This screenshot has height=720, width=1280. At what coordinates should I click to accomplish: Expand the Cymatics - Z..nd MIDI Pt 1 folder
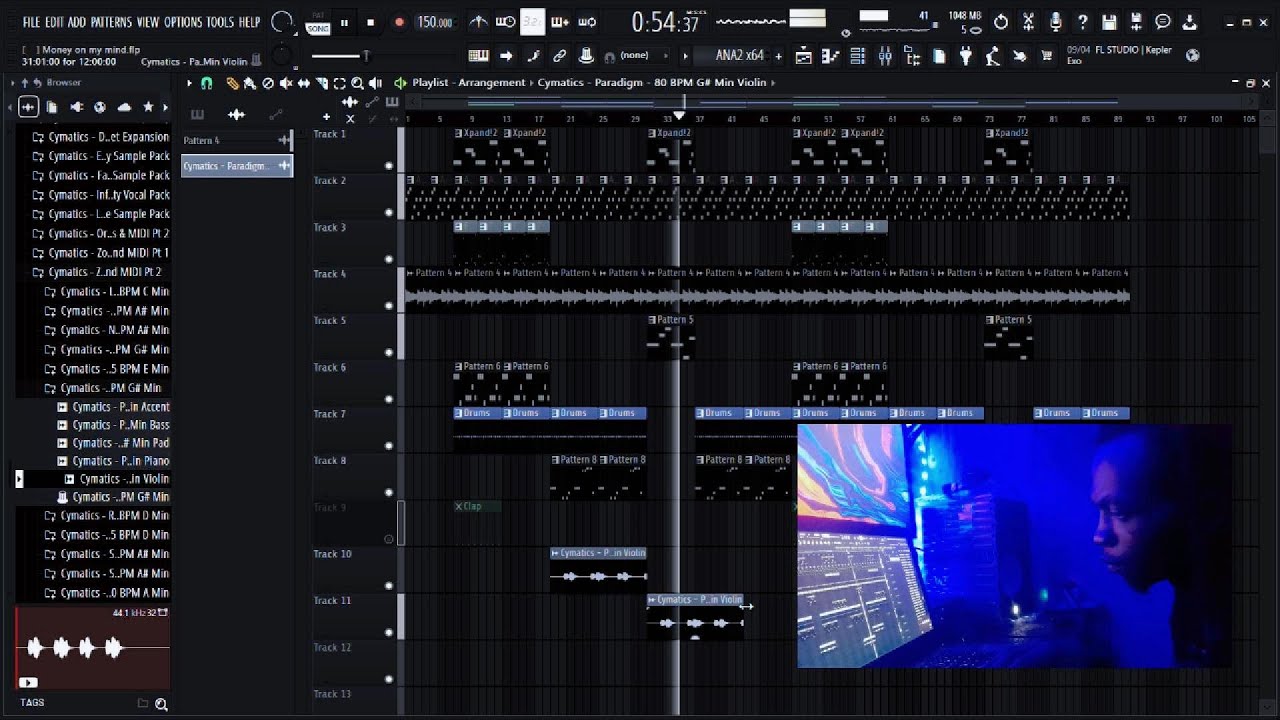click(100, 253)
